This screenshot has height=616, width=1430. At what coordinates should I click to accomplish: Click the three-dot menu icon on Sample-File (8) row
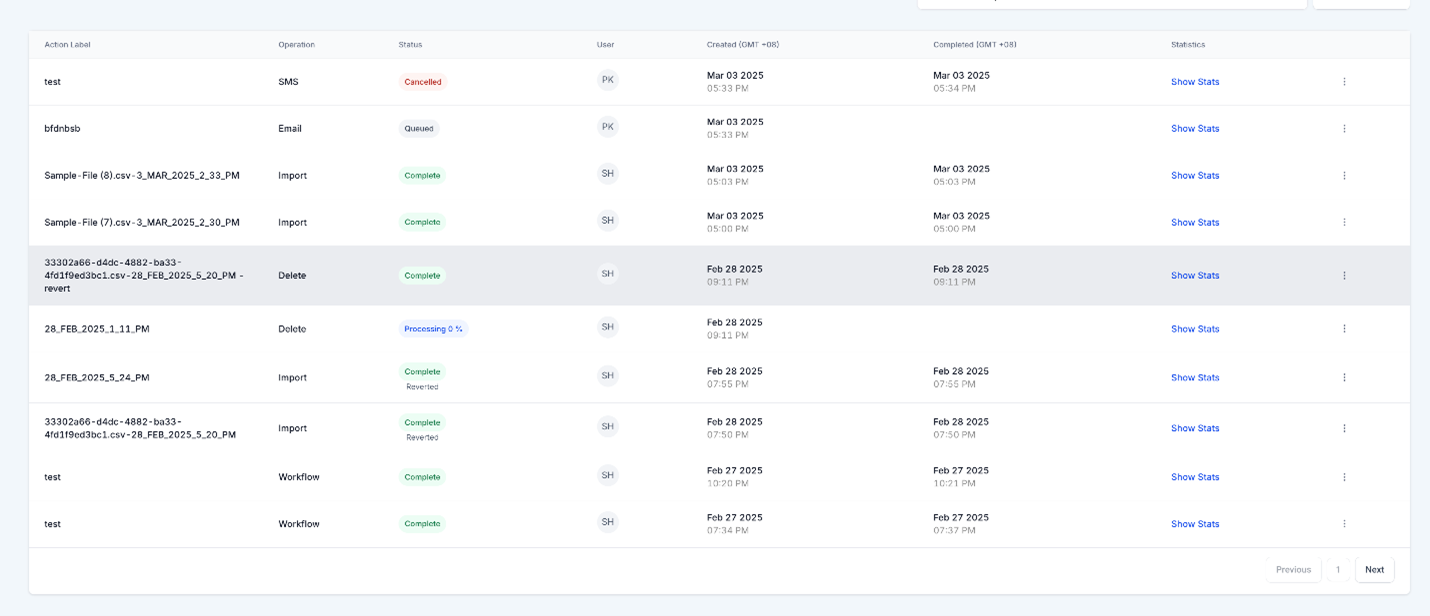coord(1344,175)
